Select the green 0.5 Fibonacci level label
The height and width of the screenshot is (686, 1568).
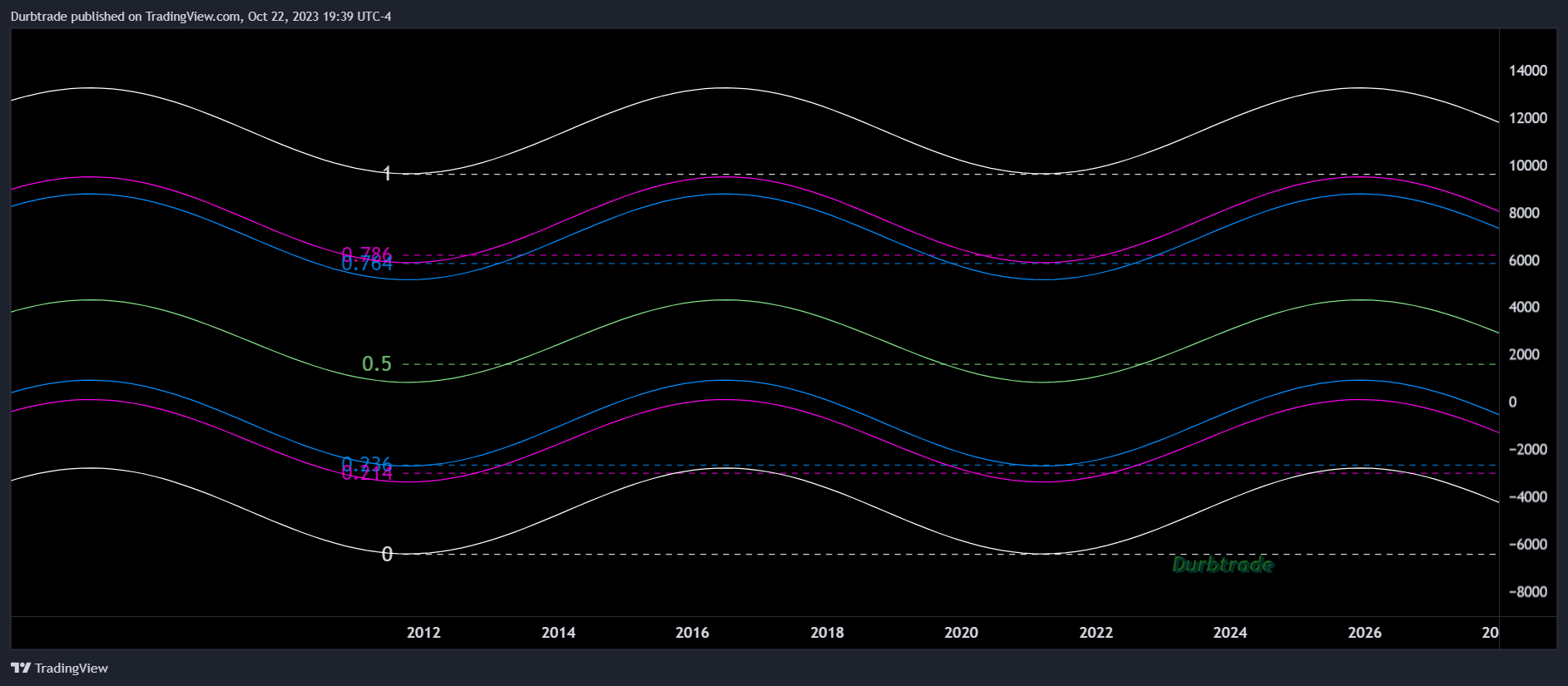tap(376, 364)
